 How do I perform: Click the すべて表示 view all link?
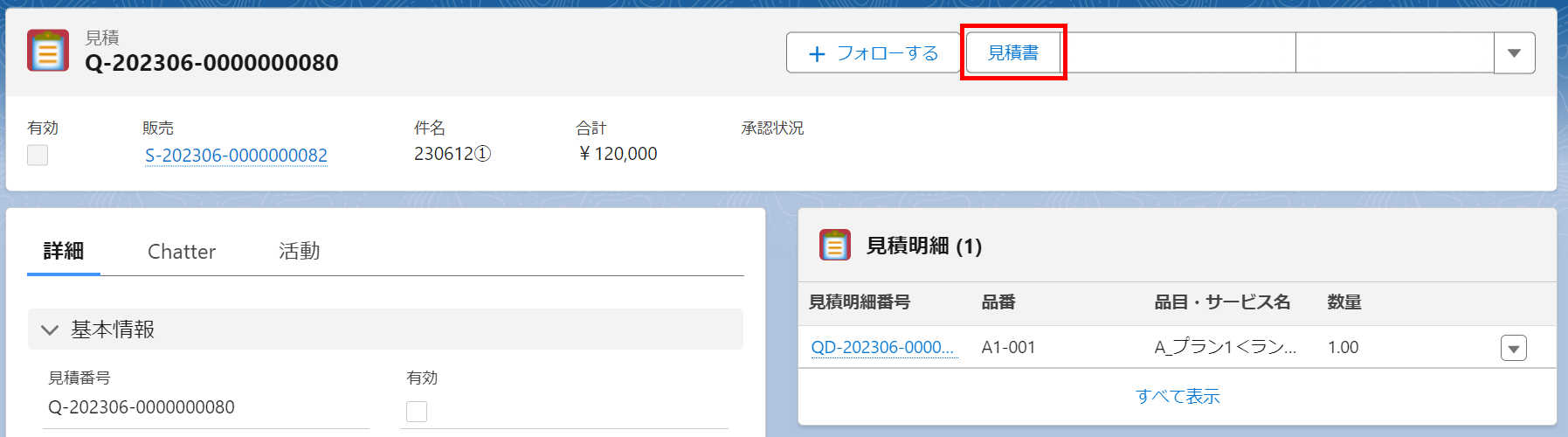1177,396
